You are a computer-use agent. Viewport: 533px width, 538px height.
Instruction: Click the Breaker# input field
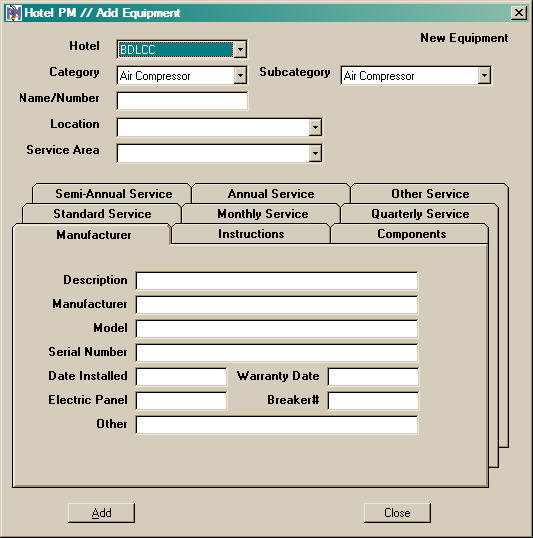click(x=373, y=401)
